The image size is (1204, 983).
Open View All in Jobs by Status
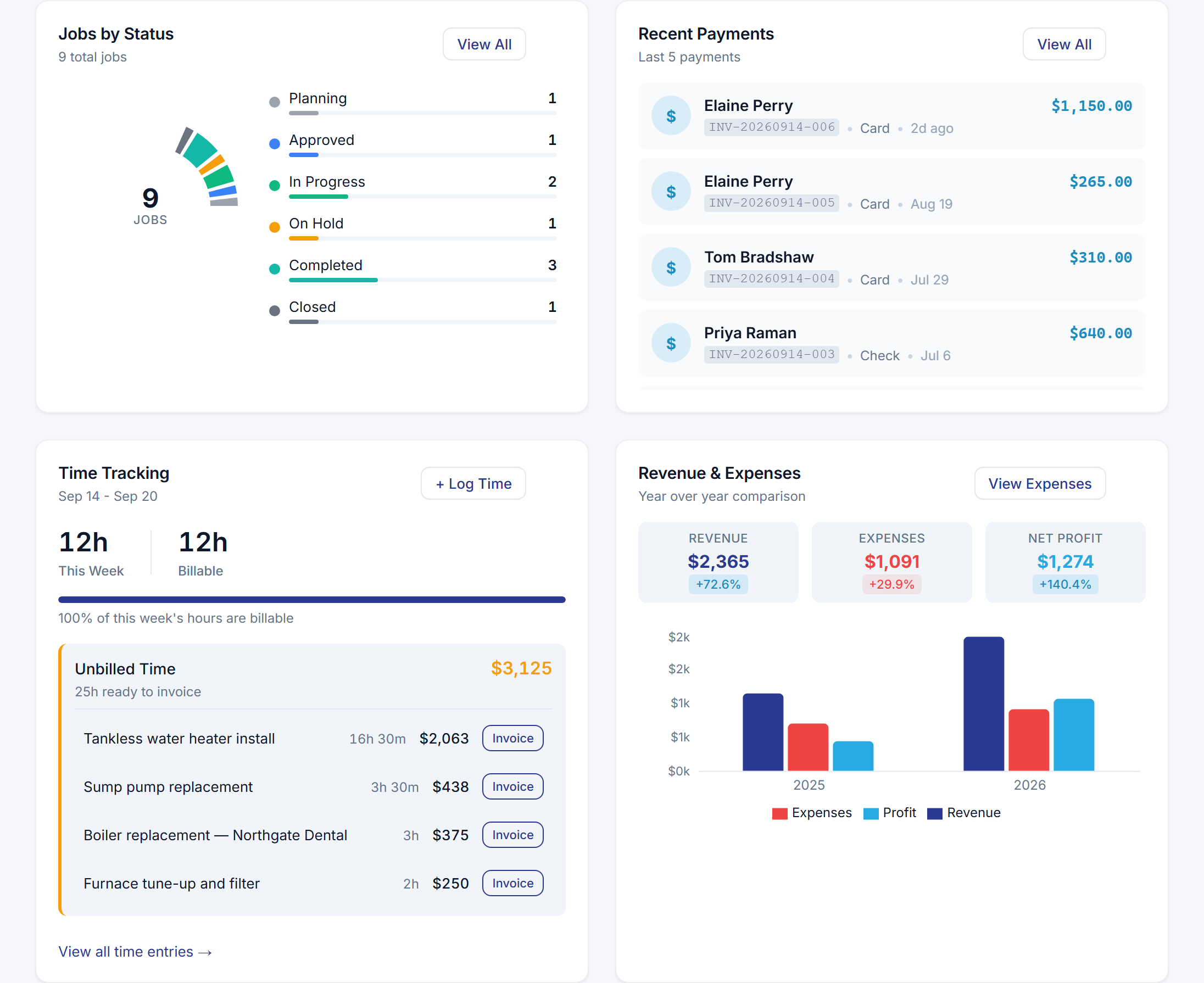coord(484,44)
